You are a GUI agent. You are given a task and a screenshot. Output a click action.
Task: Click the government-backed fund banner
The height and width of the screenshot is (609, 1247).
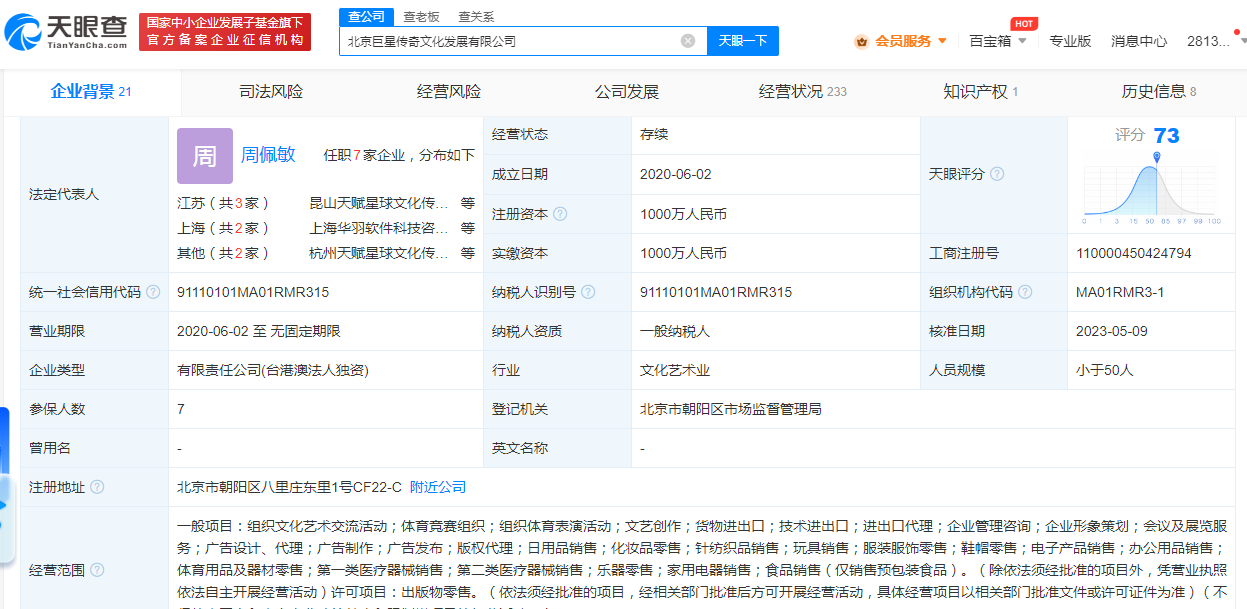[x=224, y=32]
